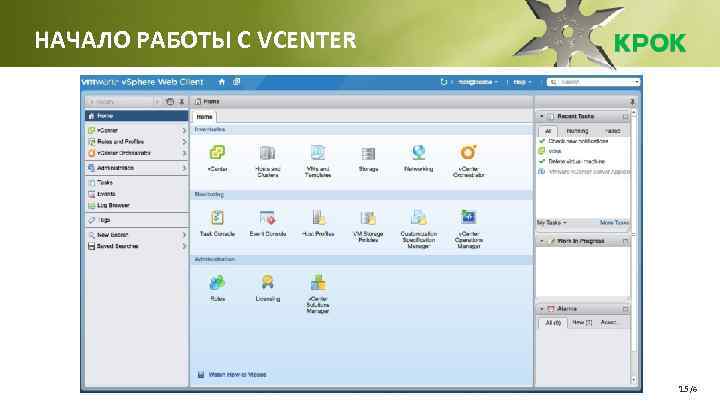The width and height of the screenshot is (720, 405).
Task: Collapse the Work In Progress panel arrow
Action: (x=542, y=241)
